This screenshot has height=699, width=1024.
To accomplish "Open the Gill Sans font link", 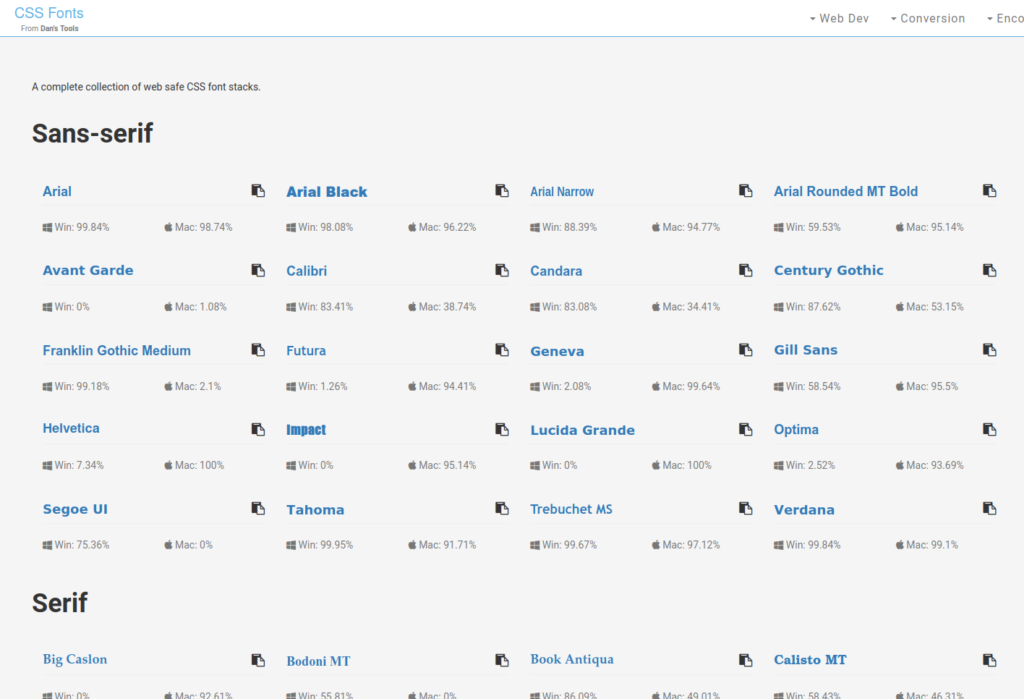I will (x=805, y=350).
